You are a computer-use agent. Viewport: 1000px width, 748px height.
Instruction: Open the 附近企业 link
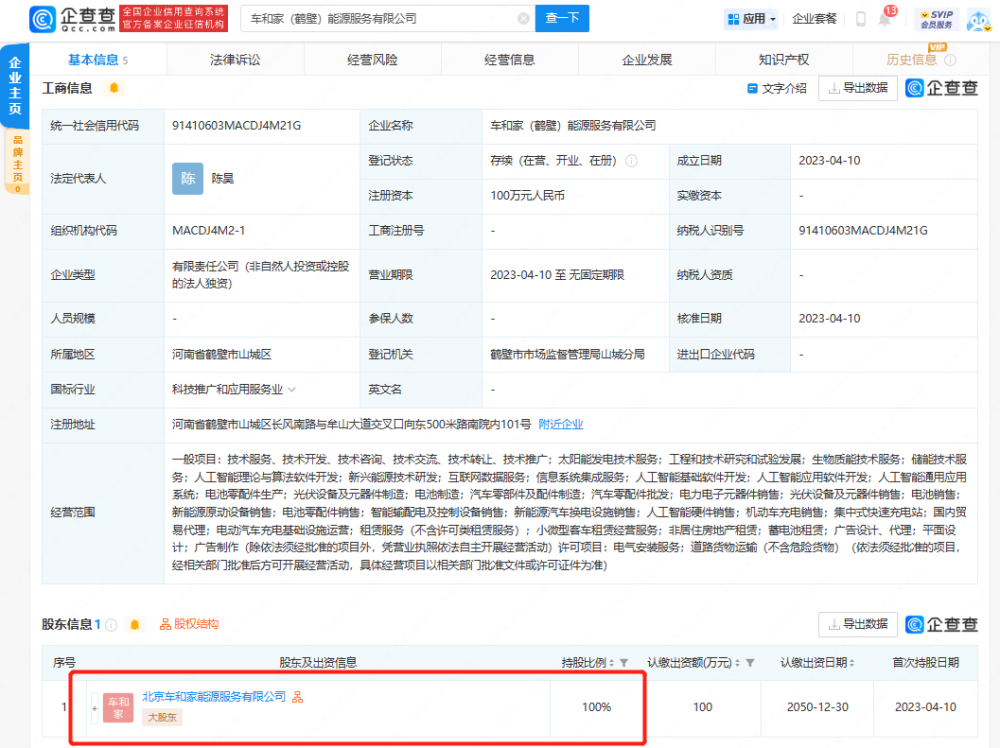(x=561, y=424)
